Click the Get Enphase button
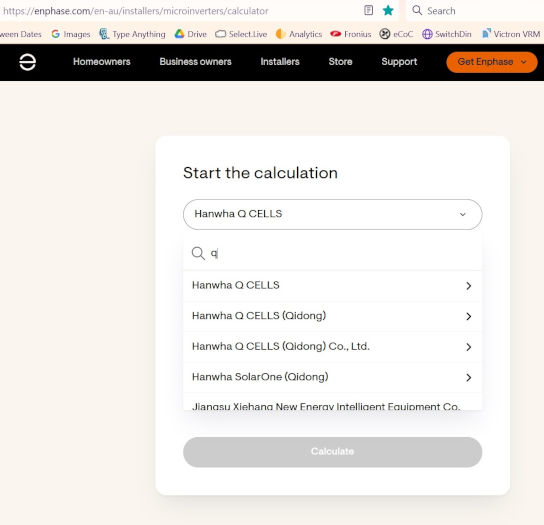The height and width of the screenshot is (525, 544). click(492, 62)
